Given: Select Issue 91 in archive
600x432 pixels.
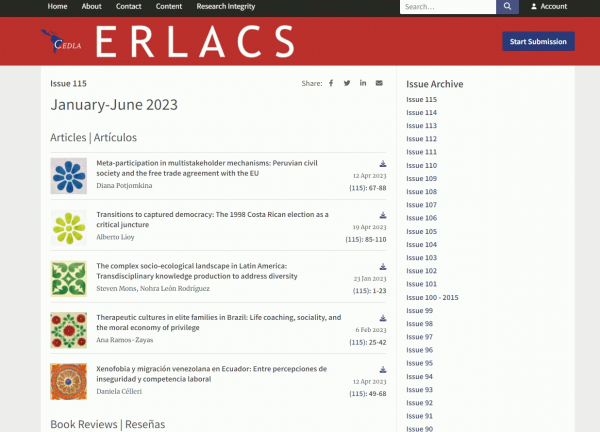Looking at the screenshot, I should click(419, 416).
